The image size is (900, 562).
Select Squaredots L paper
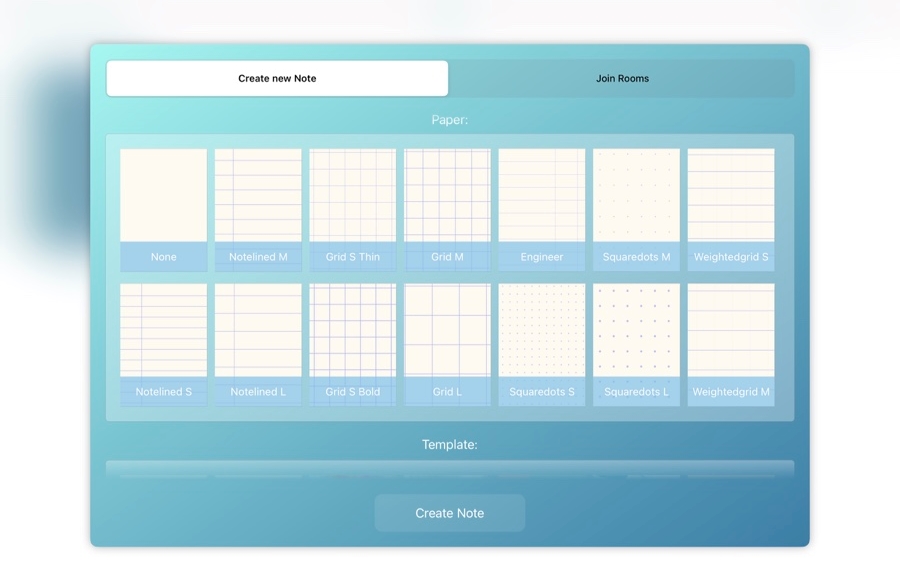coord(637,344)
